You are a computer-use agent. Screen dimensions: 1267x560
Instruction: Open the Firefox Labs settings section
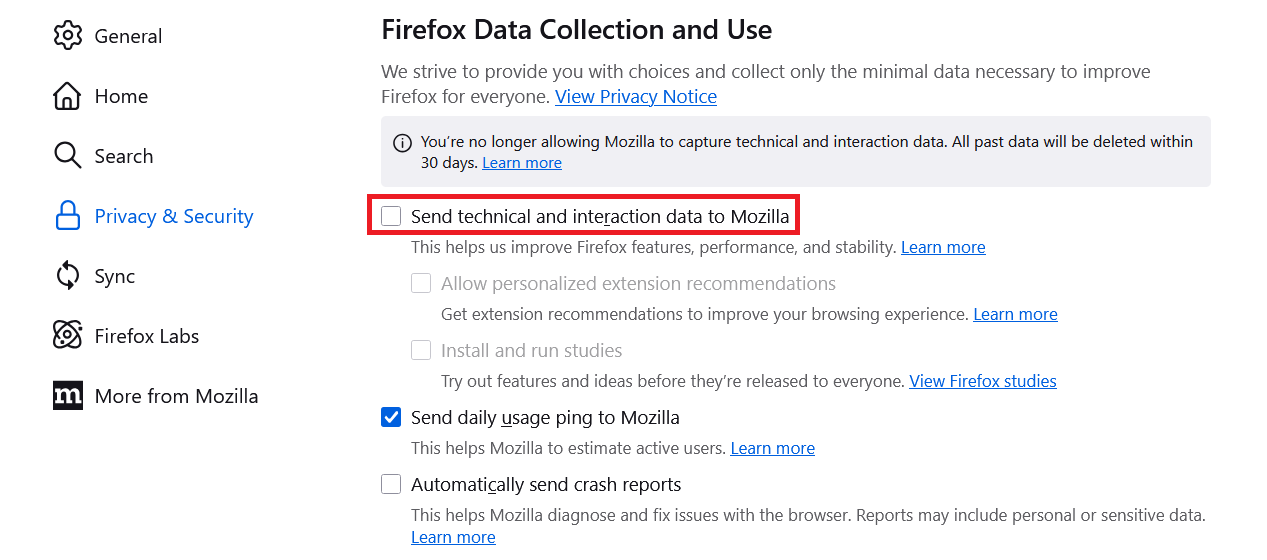click(146, 336)
